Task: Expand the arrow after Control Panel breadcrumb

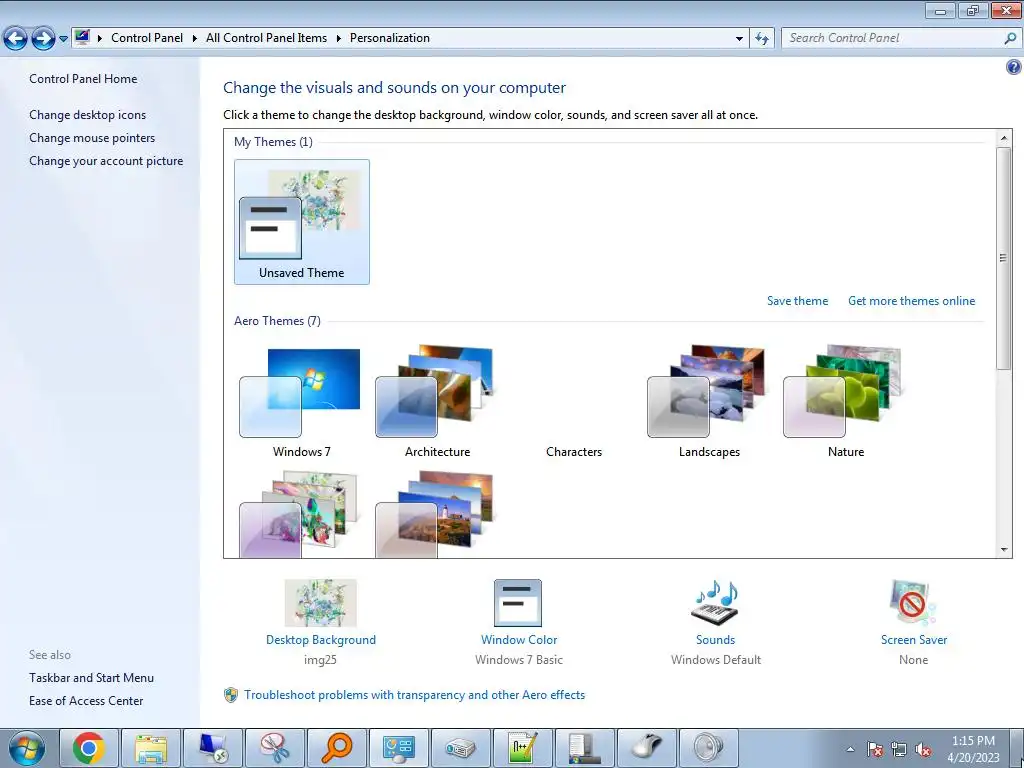Action: tap(195, 38)
